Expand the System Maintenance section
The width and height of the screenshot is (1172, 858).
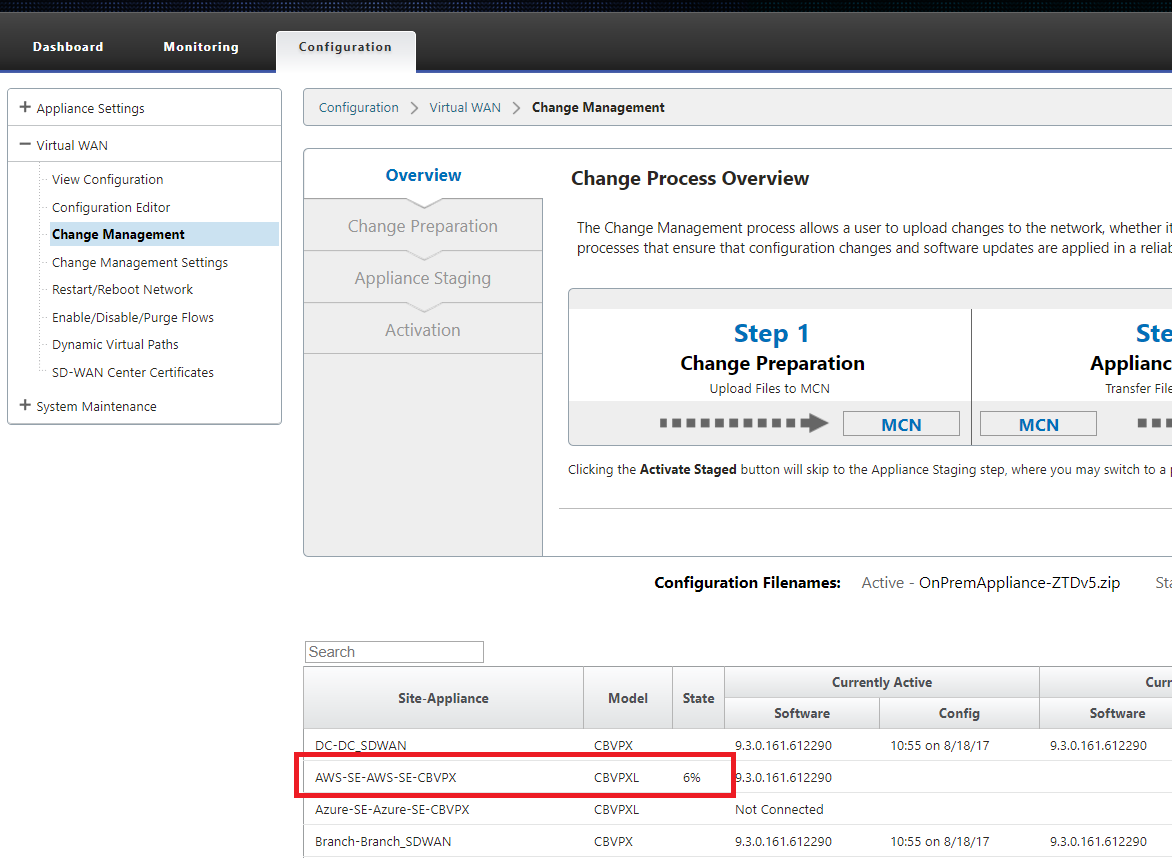point(25,406)
